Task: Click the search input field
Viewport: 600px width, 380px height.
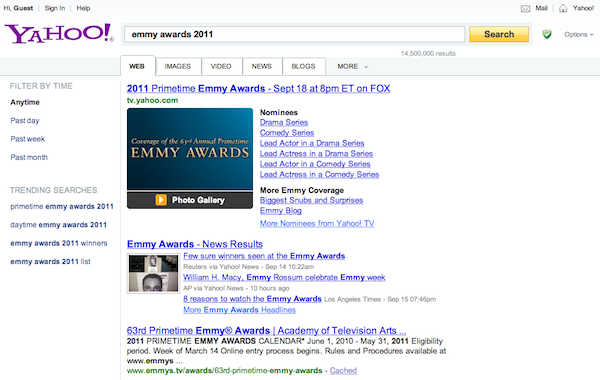Action: coord(294,34)
